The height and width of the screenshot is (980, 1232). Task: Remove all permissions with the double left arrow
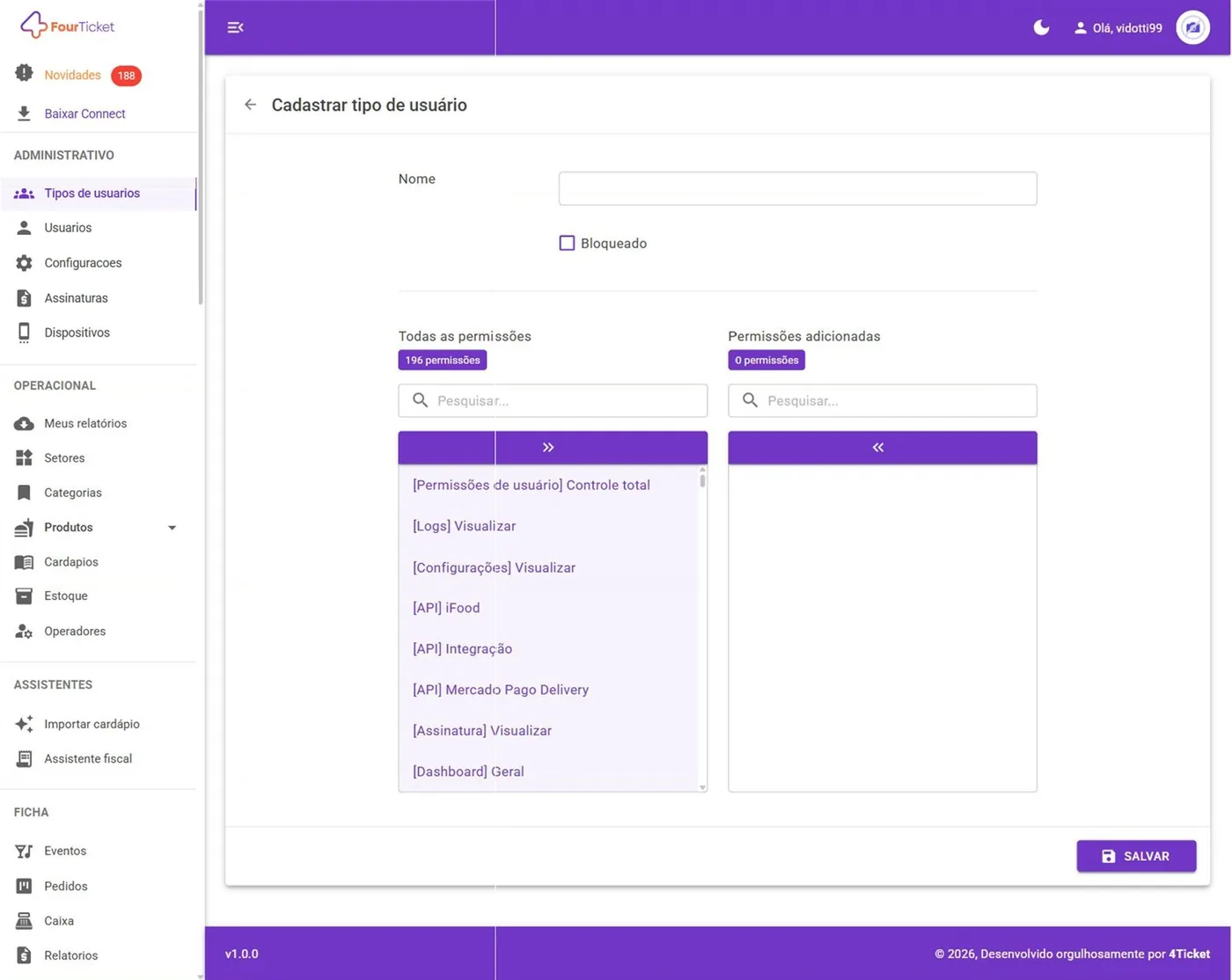click(883, 447)
